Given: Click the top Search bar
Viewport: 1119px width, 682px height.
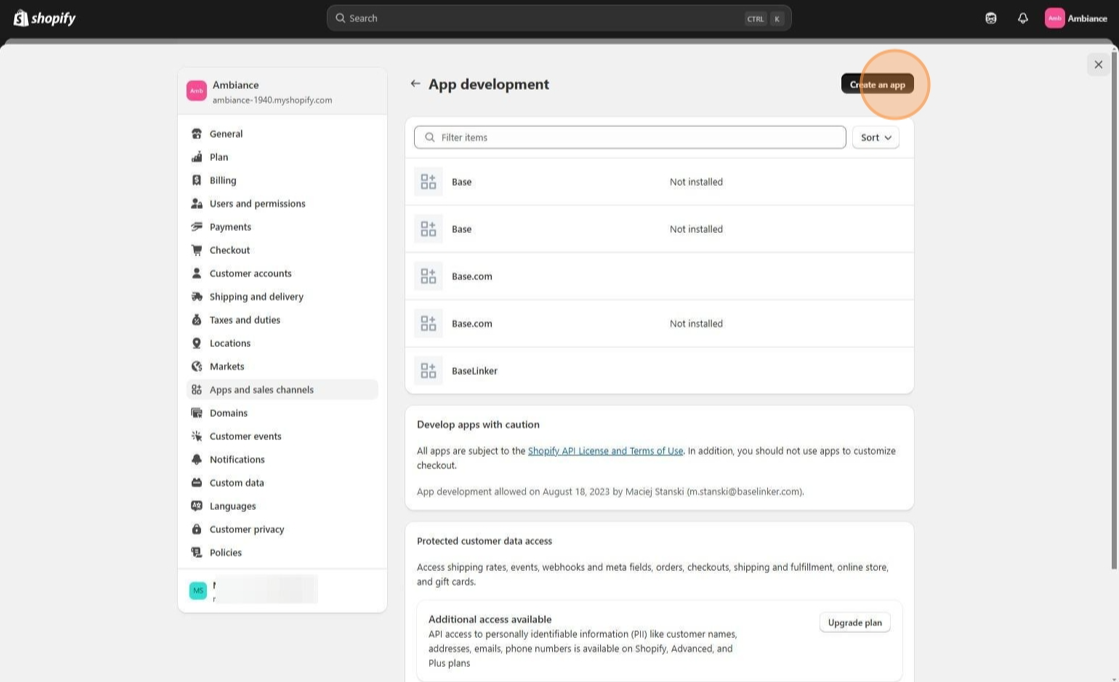Looking at the screenshot, I should tap(558, 18).
